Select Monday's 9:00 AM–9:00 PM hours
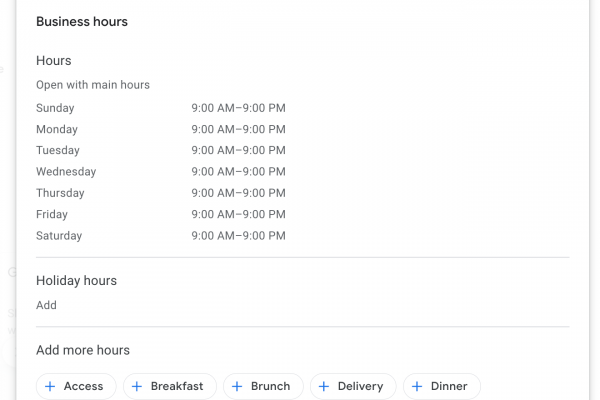 coord(238,129)
